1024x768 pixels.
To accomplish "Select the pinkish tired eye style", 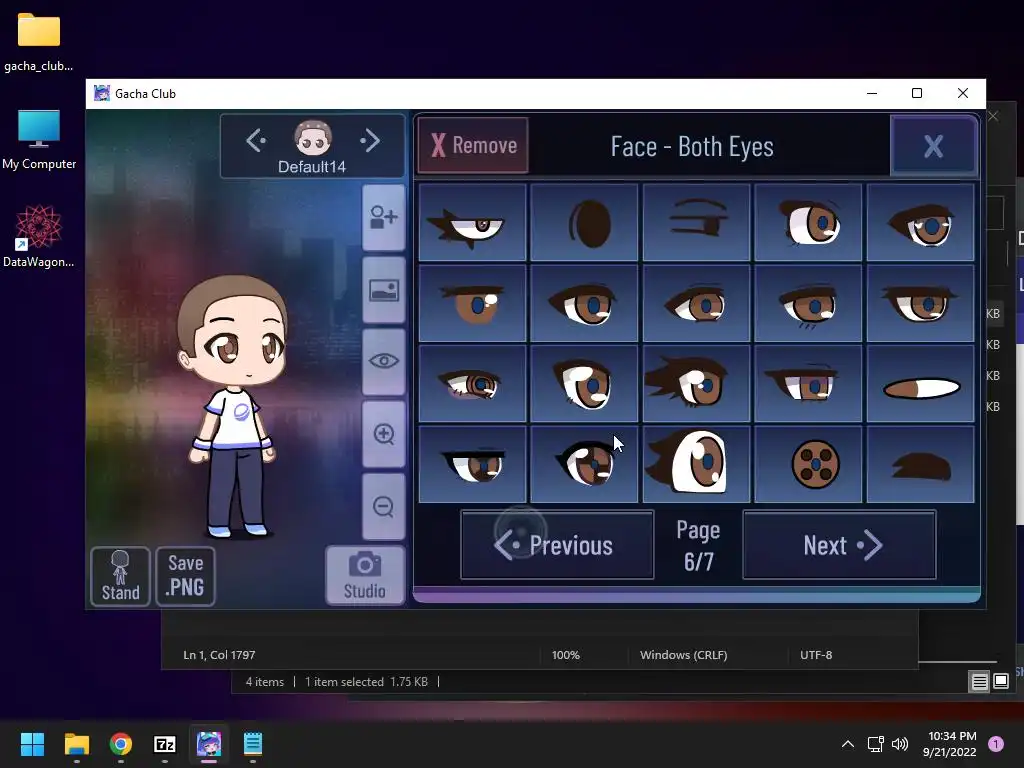I will point(472,384).
